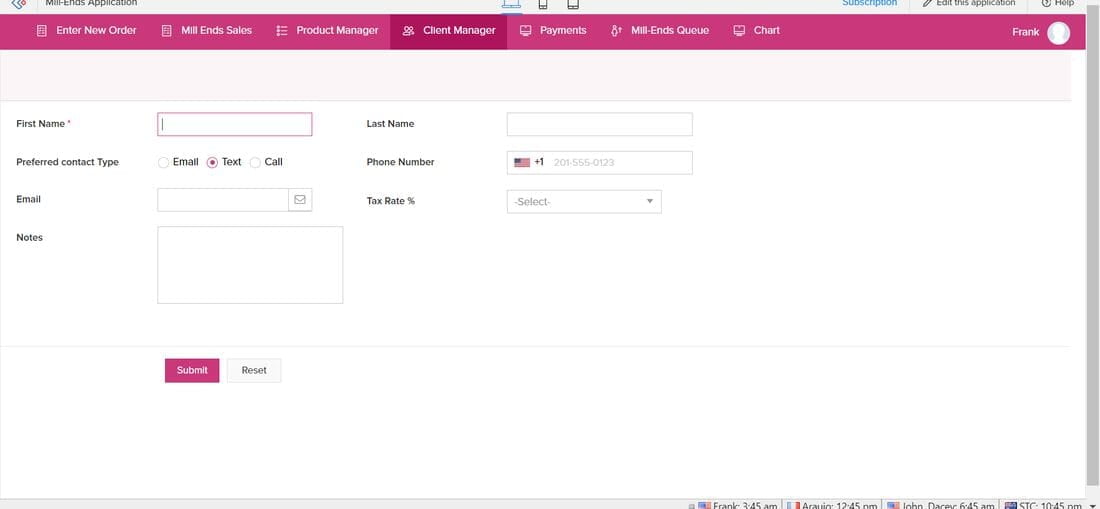Switch to the Chart tab
1100x509 pixels.
click(x=756, y=31)
